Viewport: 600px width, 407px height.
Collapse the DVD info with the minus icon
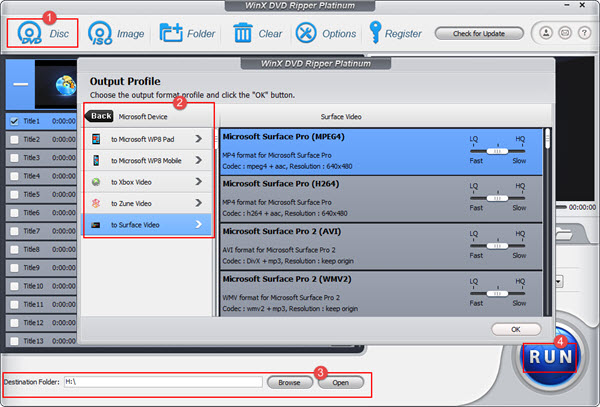[x=21, y=84]
